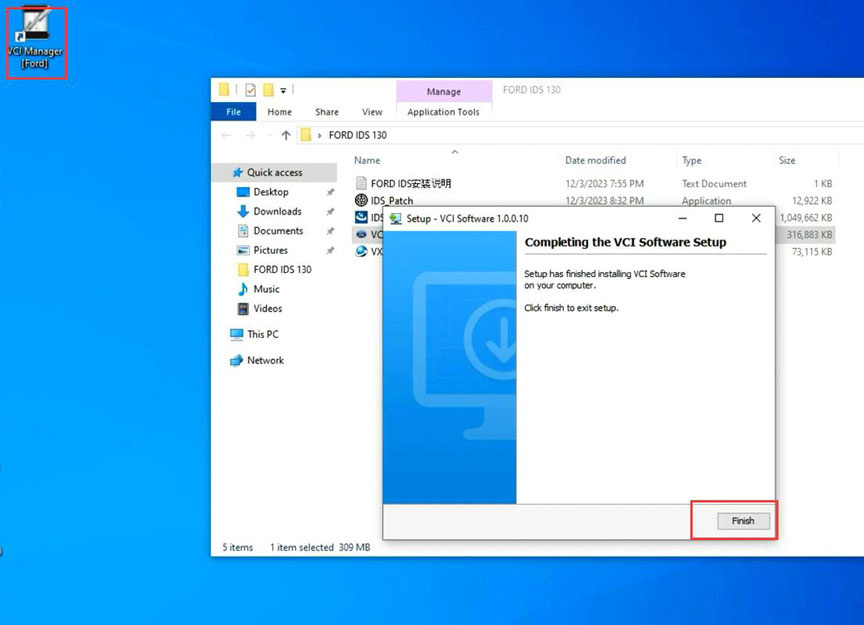This screenshot has height=625, width=864.
Task: Switch to the Home ribbon tab
Action: pos(279,112)
